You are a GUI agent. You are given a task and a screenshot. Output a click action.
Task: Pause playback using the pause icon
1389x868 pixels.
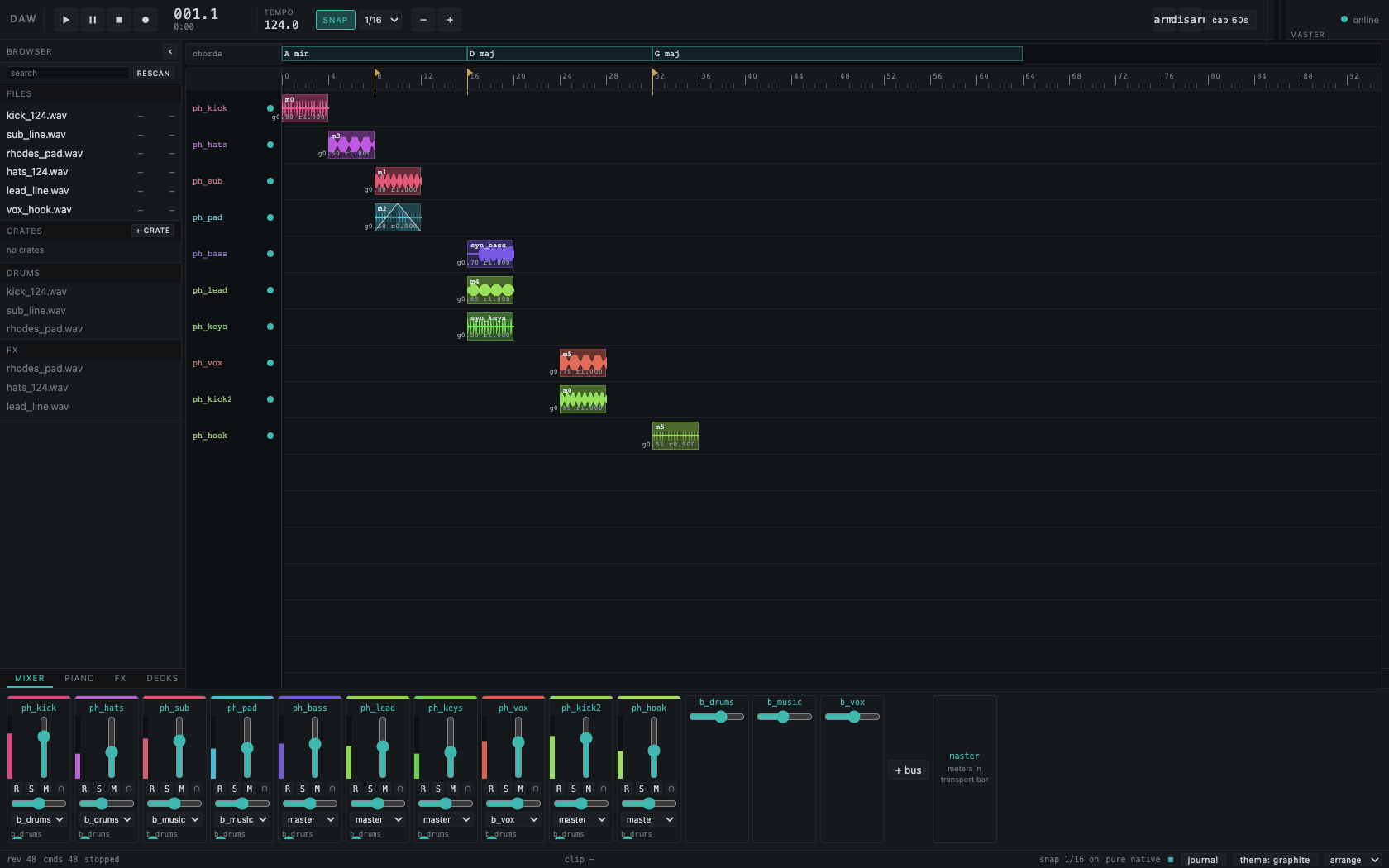click(93, 20)
